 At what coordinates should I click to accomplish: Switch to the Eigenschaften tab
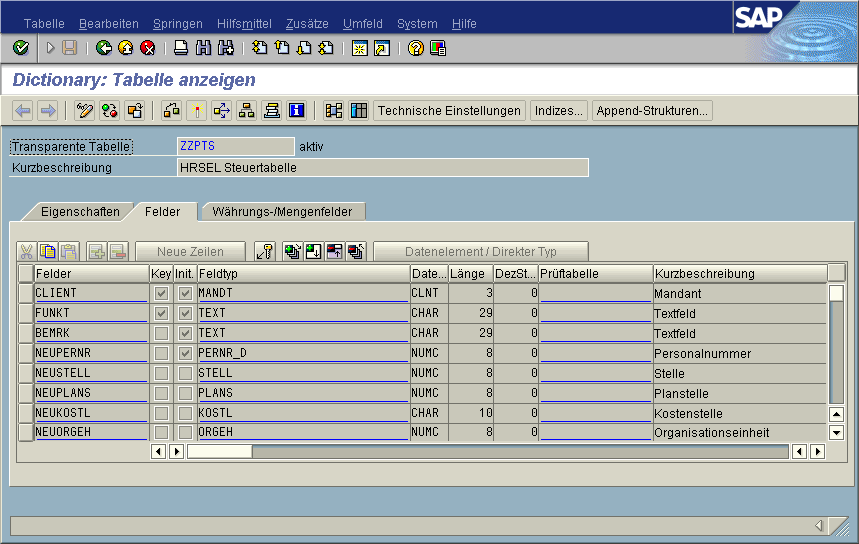(80, 212)
